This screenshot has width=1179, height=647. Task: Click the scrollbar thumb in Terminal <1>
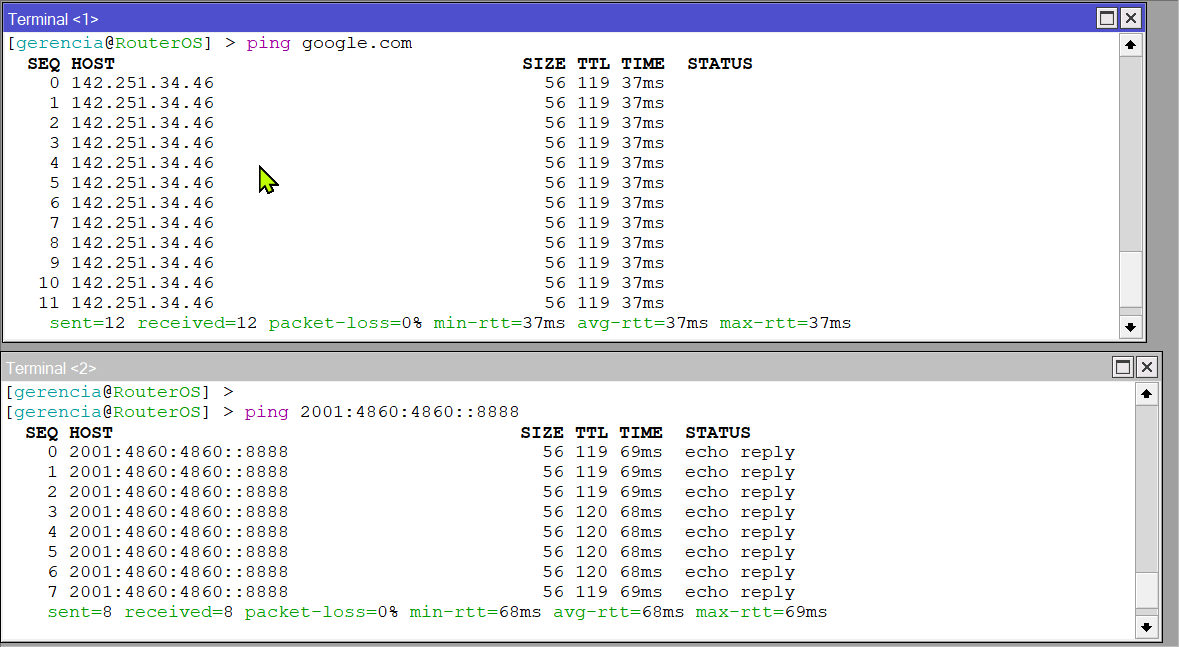(x=1130, y=278)
